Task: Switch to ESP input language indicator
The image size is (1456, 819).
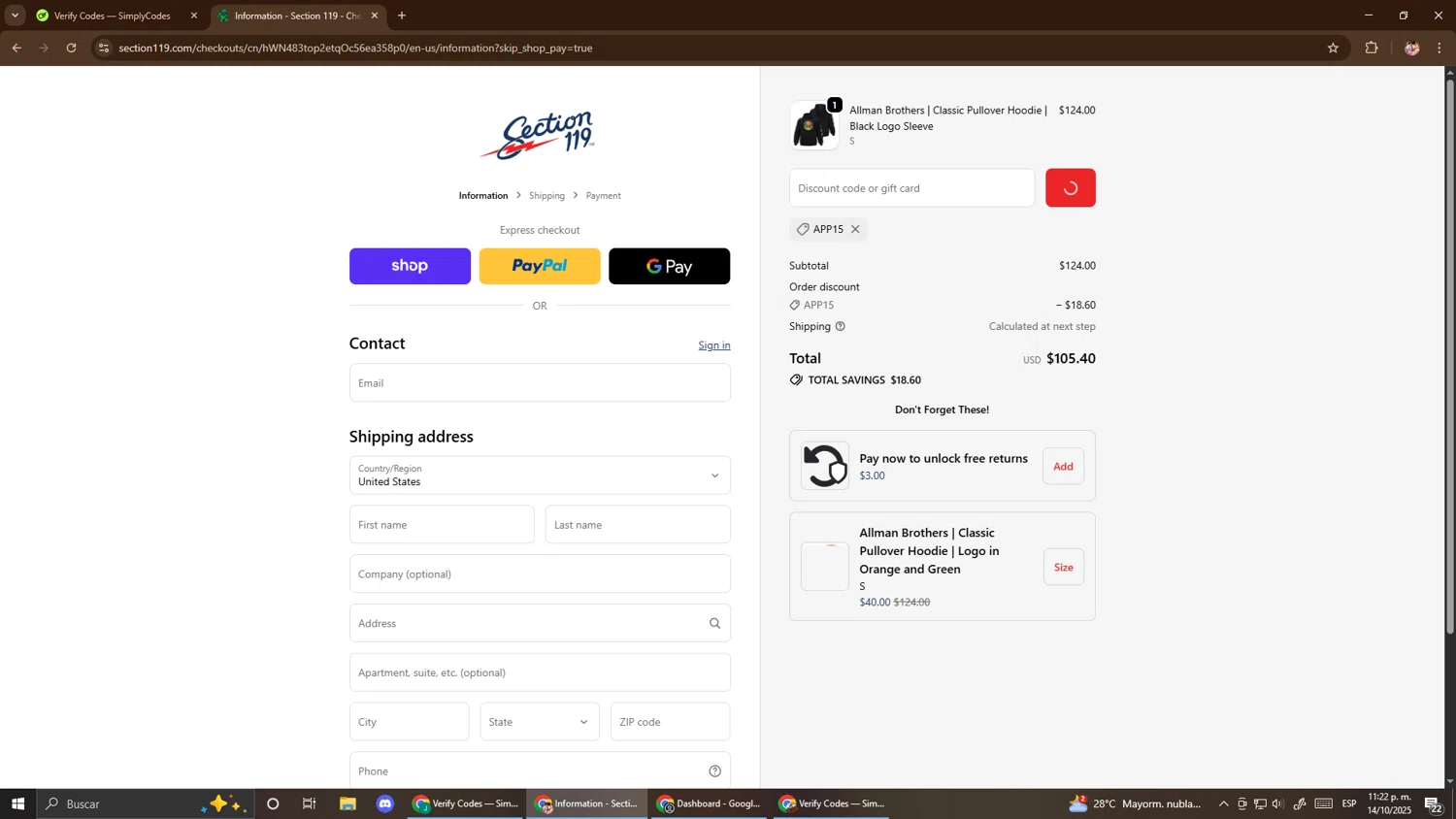Action: [x=1349, y=803]
